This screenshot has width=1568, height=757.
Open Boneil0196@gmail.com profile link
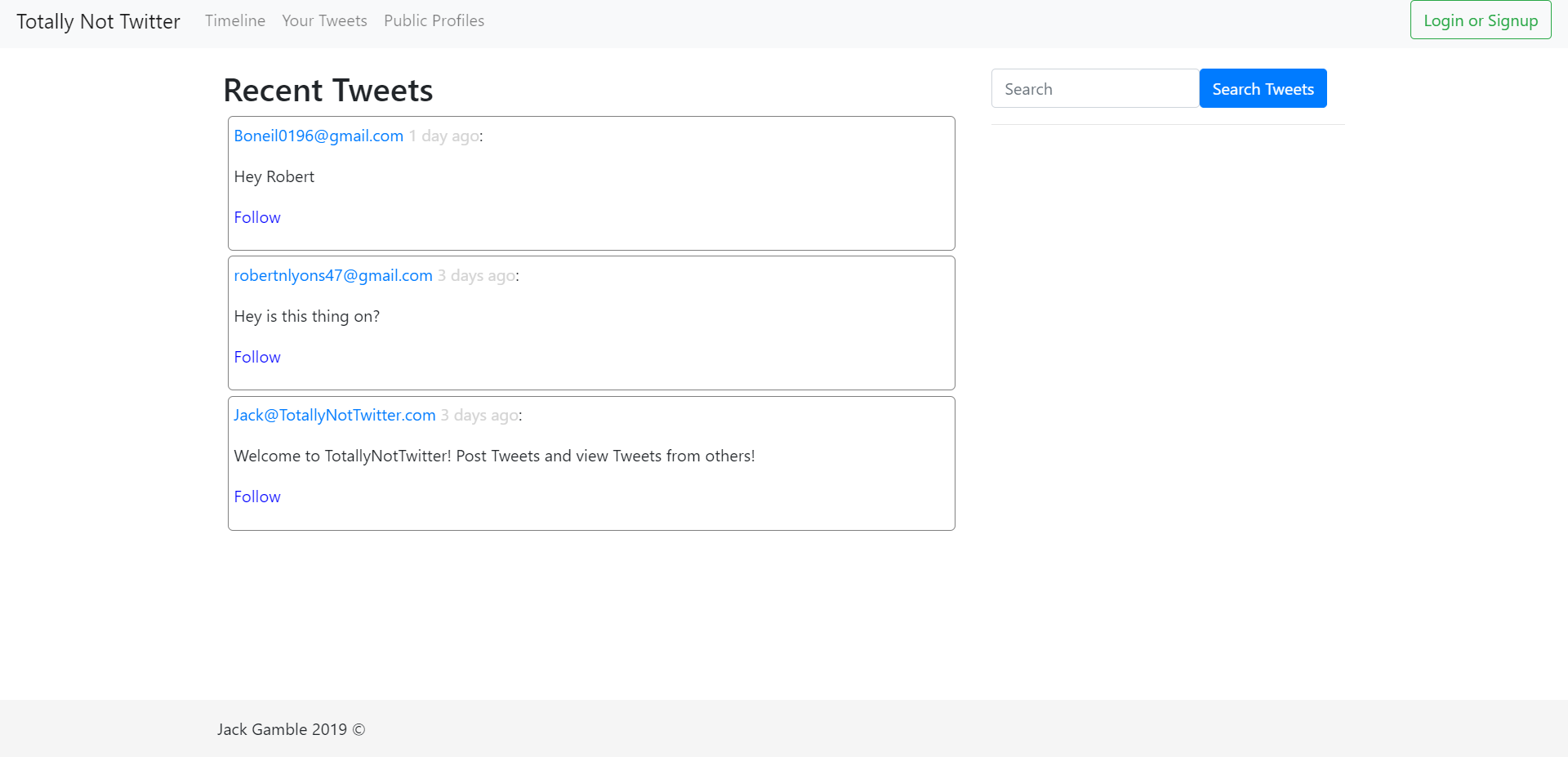[318, 136]
